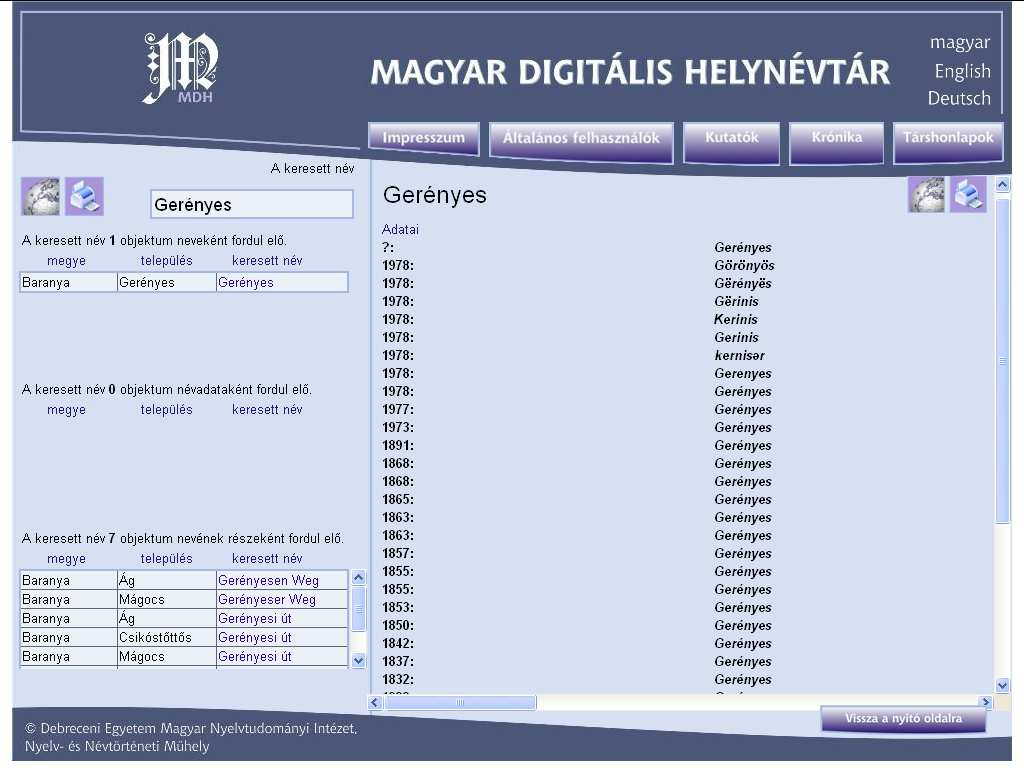Click scroll up arrow of the partial-match list
This screenshot has width=1024, height=768.
(x=359, y=578)
